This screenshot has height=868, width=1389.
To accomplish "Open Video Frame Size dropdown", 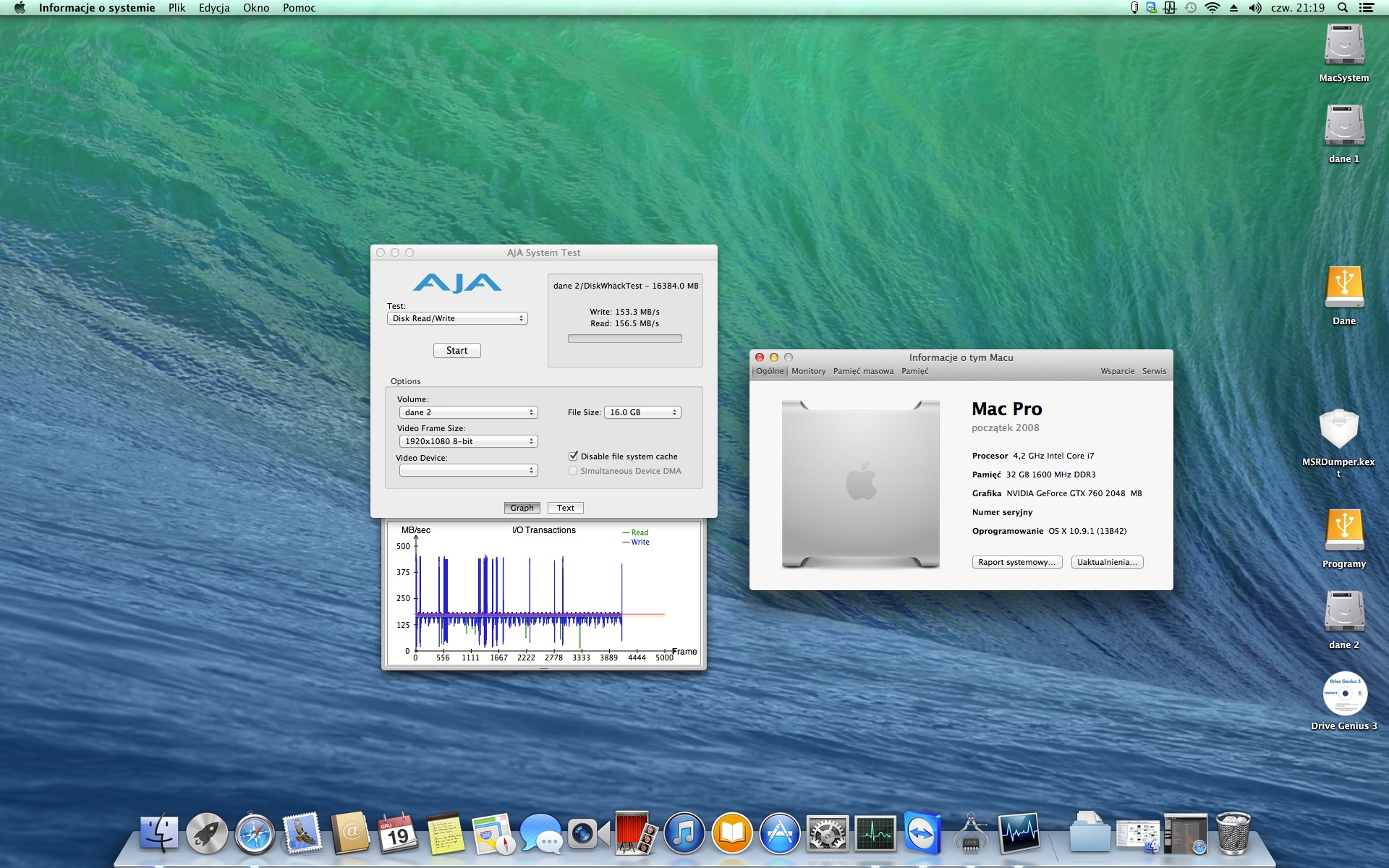I will (x=468, y=441).
